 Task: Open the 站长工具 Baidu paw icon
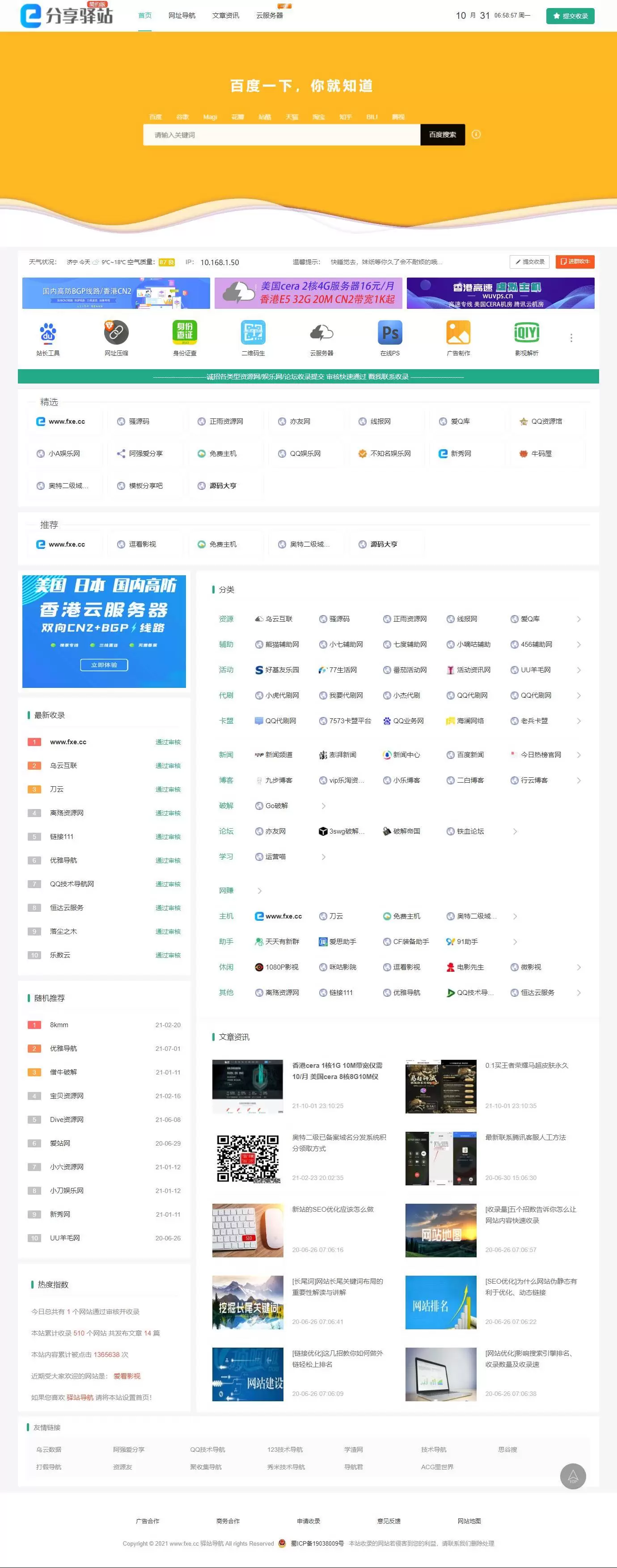click(48, 333)
